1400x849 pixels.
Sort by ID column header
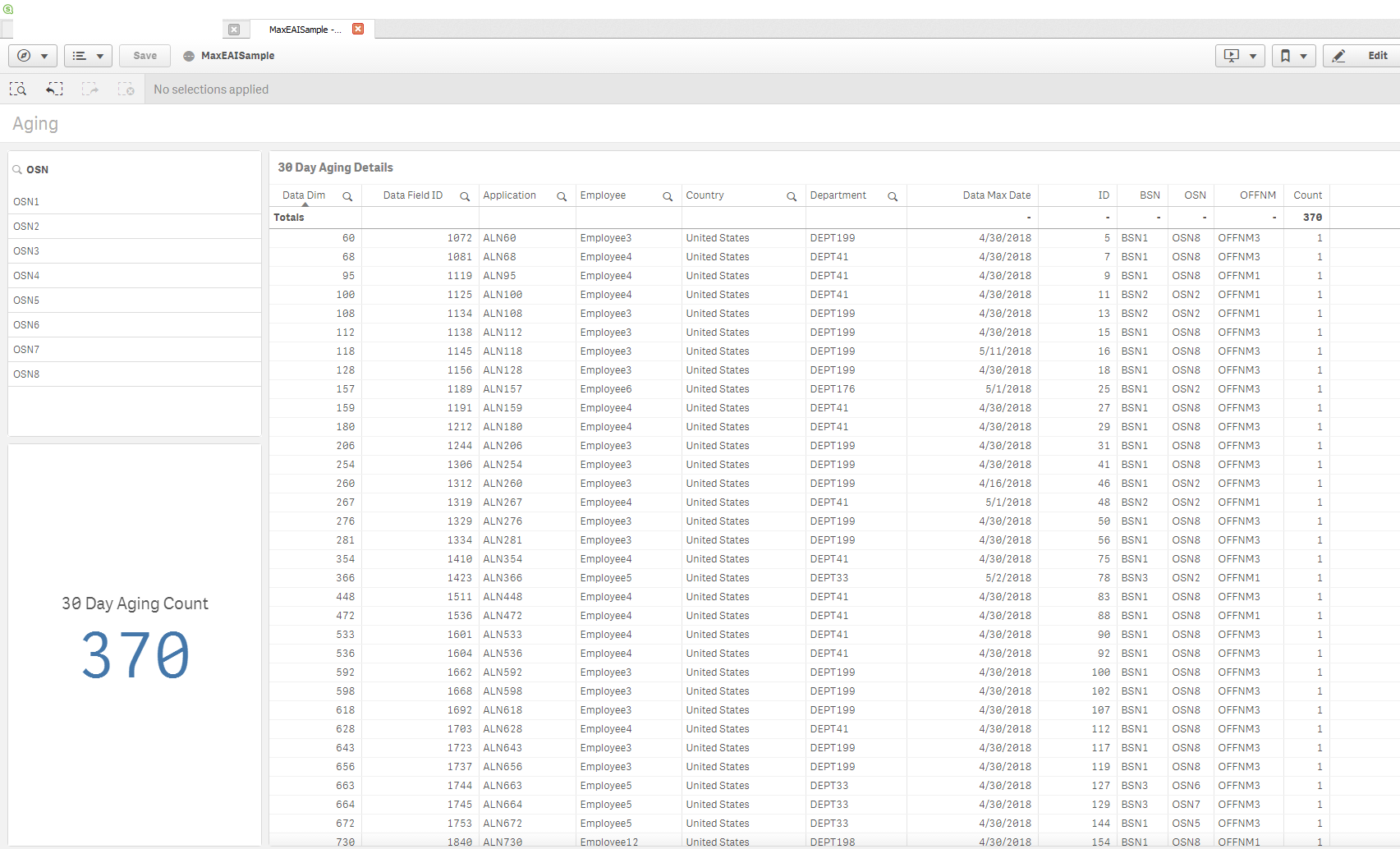point(1104,195)
